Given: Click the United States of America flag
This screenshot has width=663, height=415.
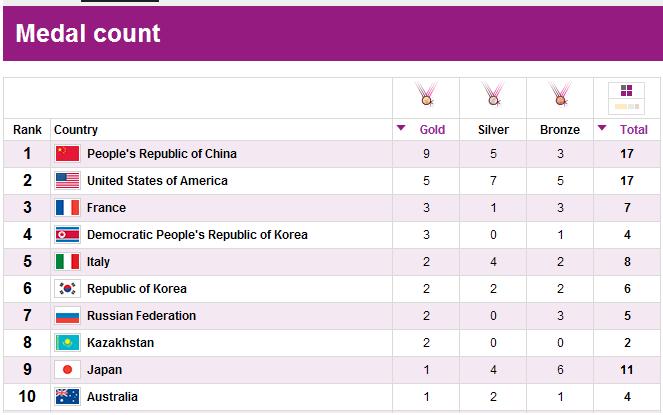Looking at the screenshot, I should pyautogui.click(x=67, y=181).
